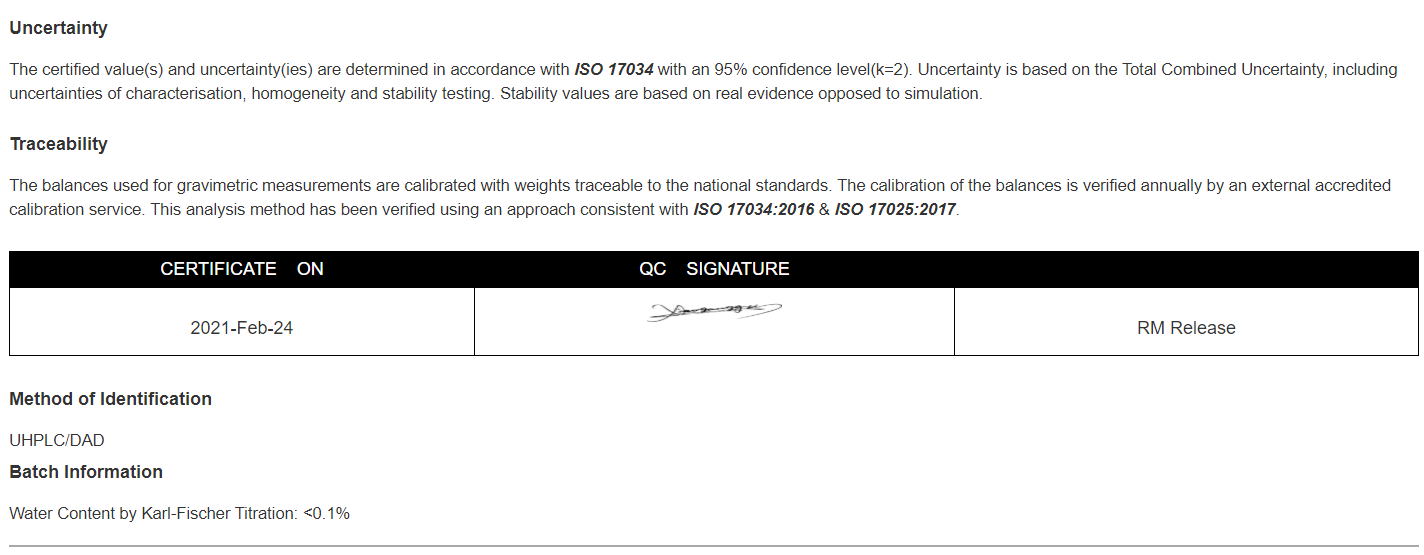Click the UHPLC/DAD method text

[57, 440]
